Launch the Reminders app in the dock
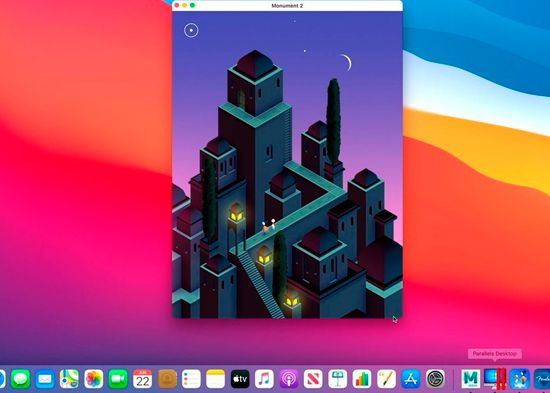This screenshot has height=393, width=550. (x=191, y=379)
